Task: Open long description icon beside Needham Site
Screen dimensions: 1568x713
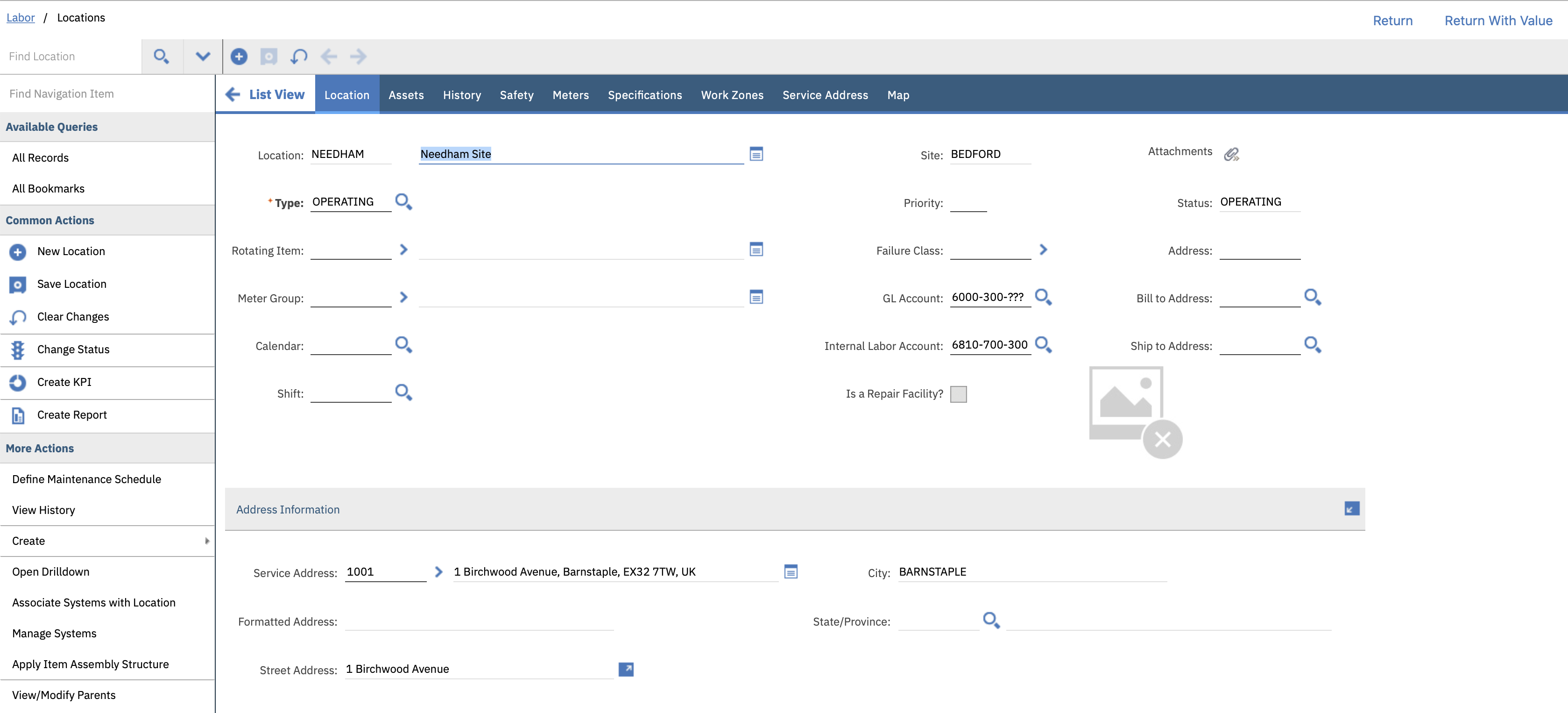Action: click(756, 154)
